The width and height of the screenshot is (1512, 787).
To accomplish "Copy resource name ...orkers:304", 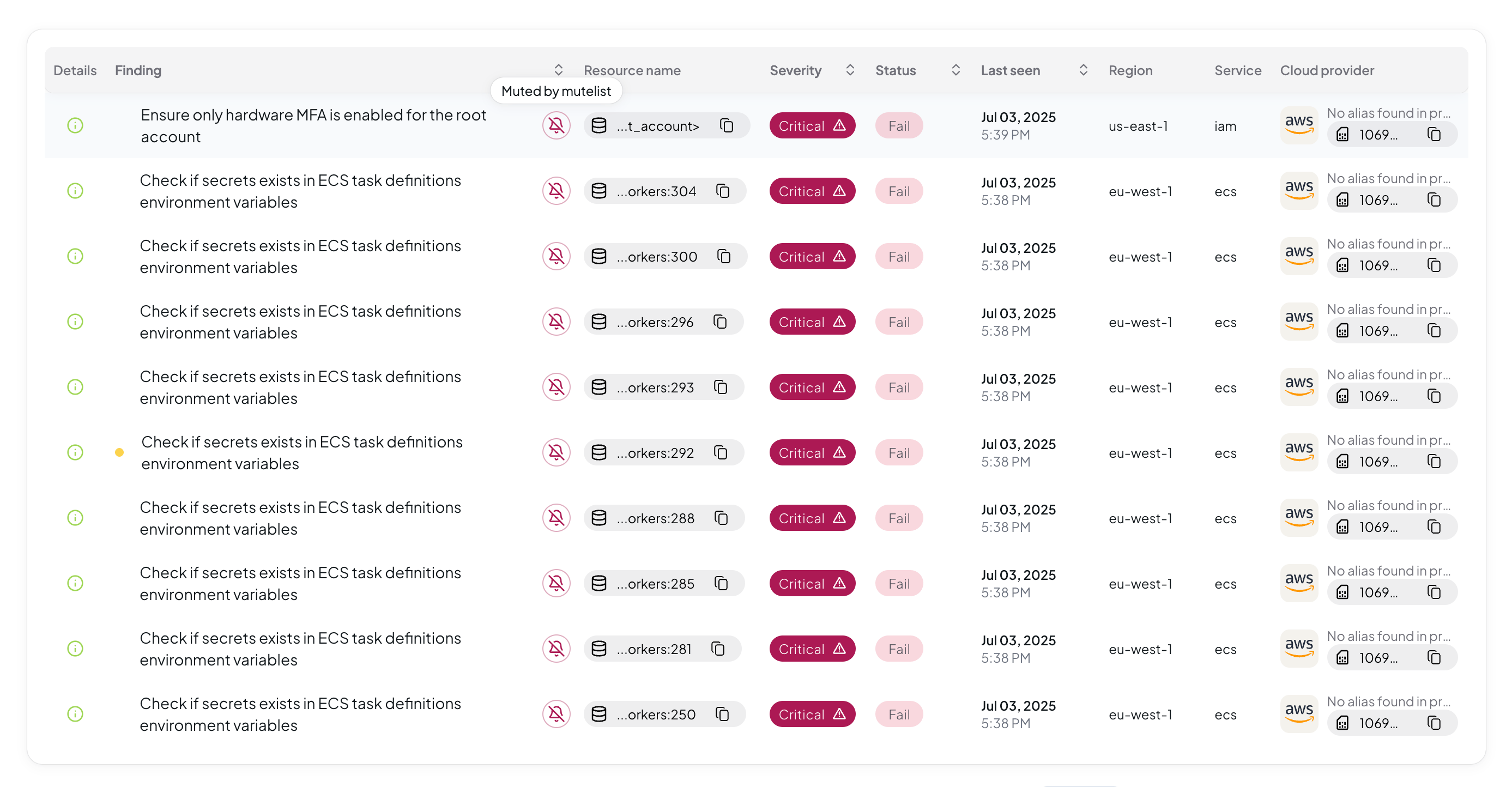I will (x=723, y=191).
